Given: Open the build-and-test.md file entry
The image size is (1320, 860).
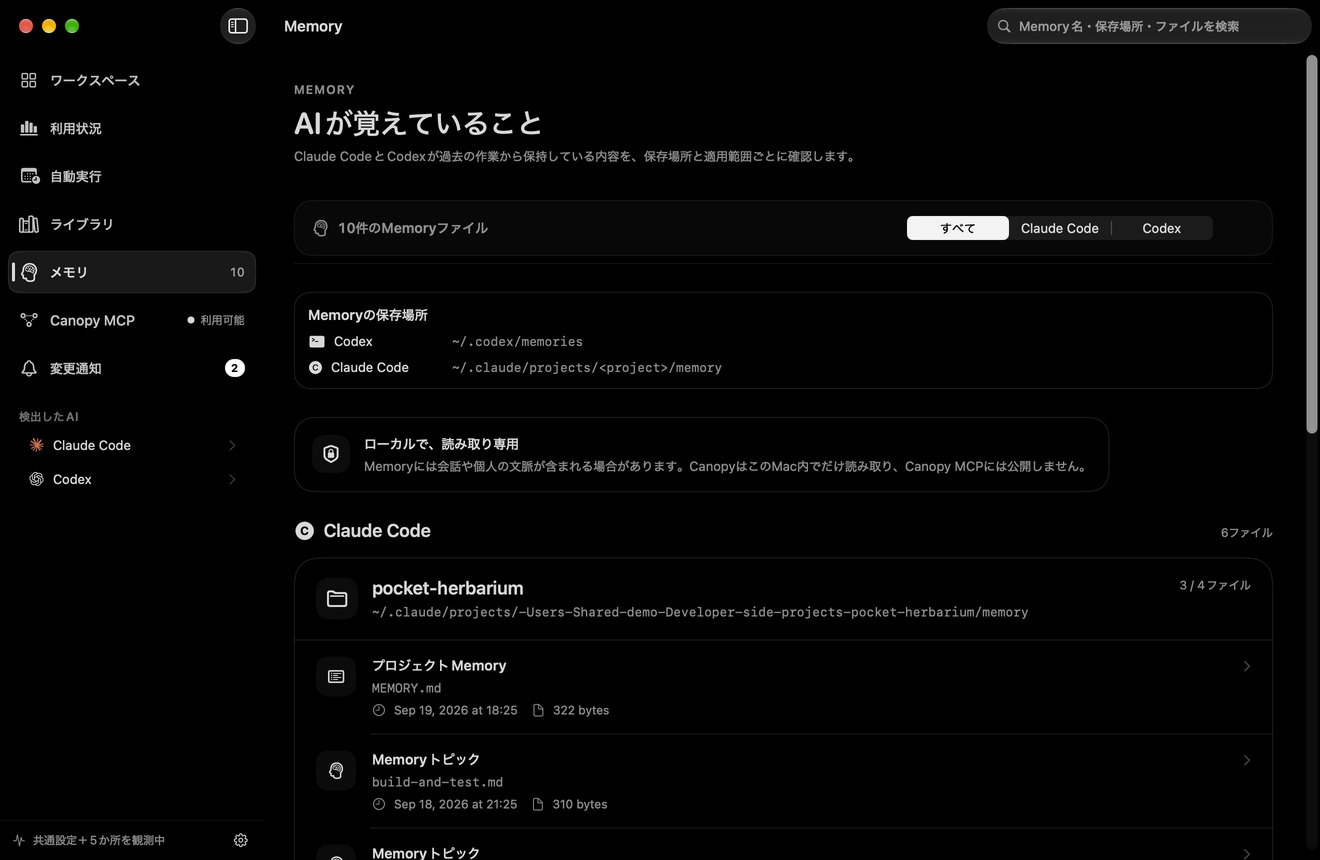Looking at the screenshot, I should click(x=783, y=781).
